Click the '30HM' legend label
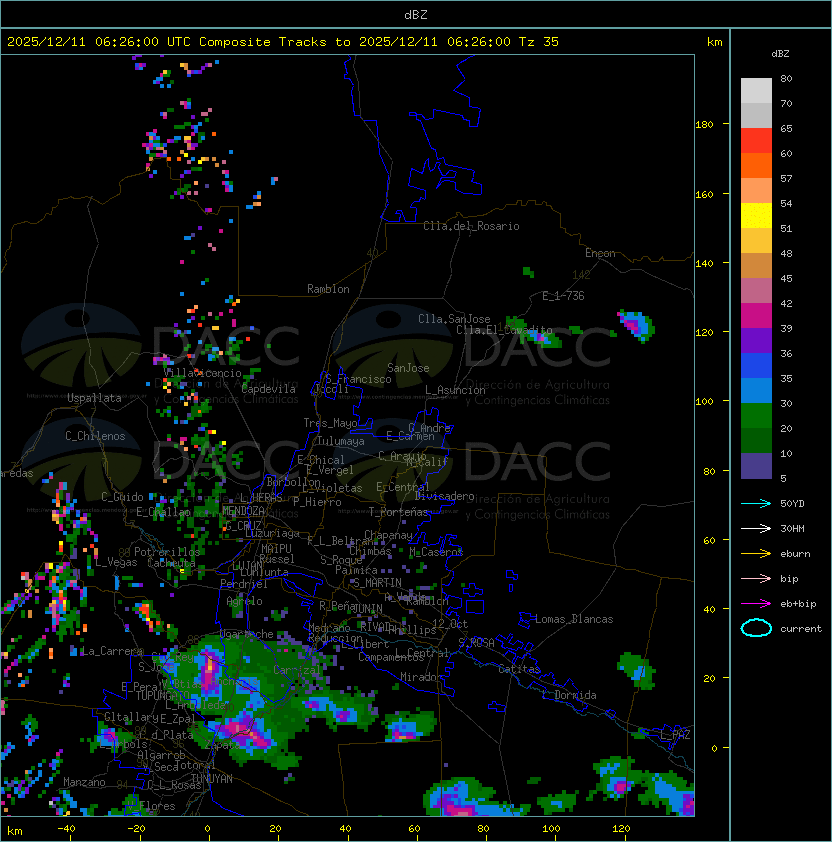 pyautogui.click(x=792, y=528)
